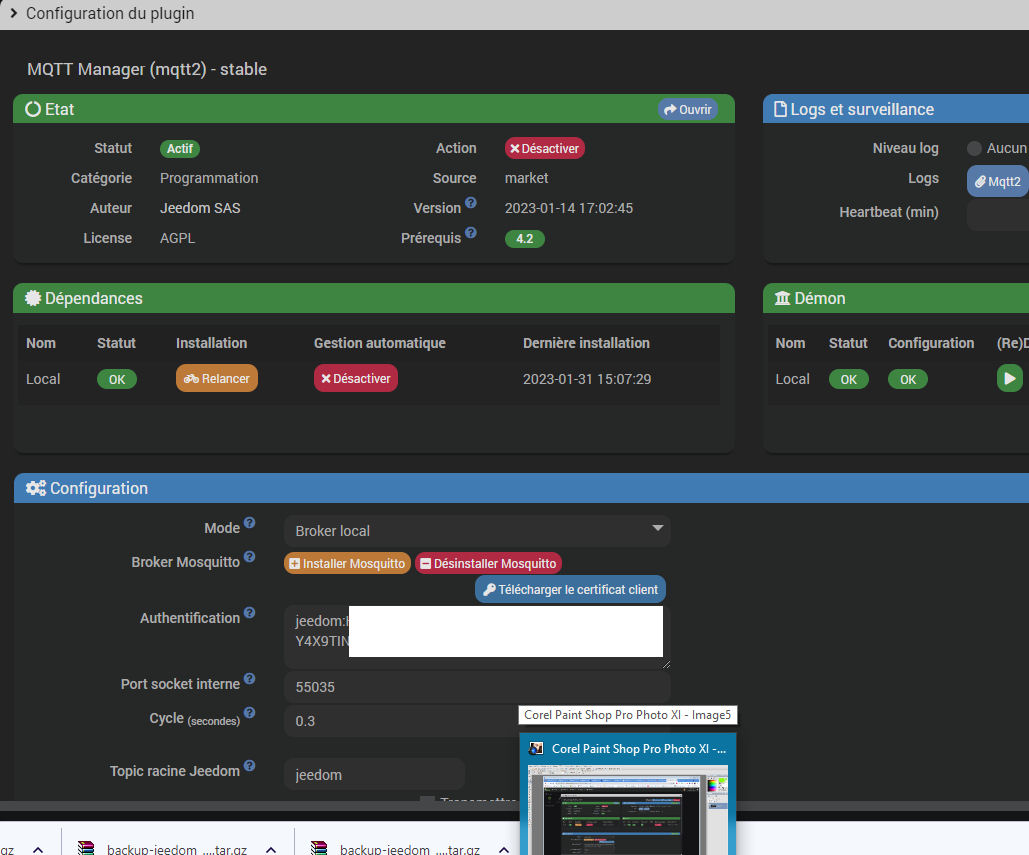Click the Port socket interne help icon
The width and height of the screenshot is (1029, 855).
coord(250,679)
